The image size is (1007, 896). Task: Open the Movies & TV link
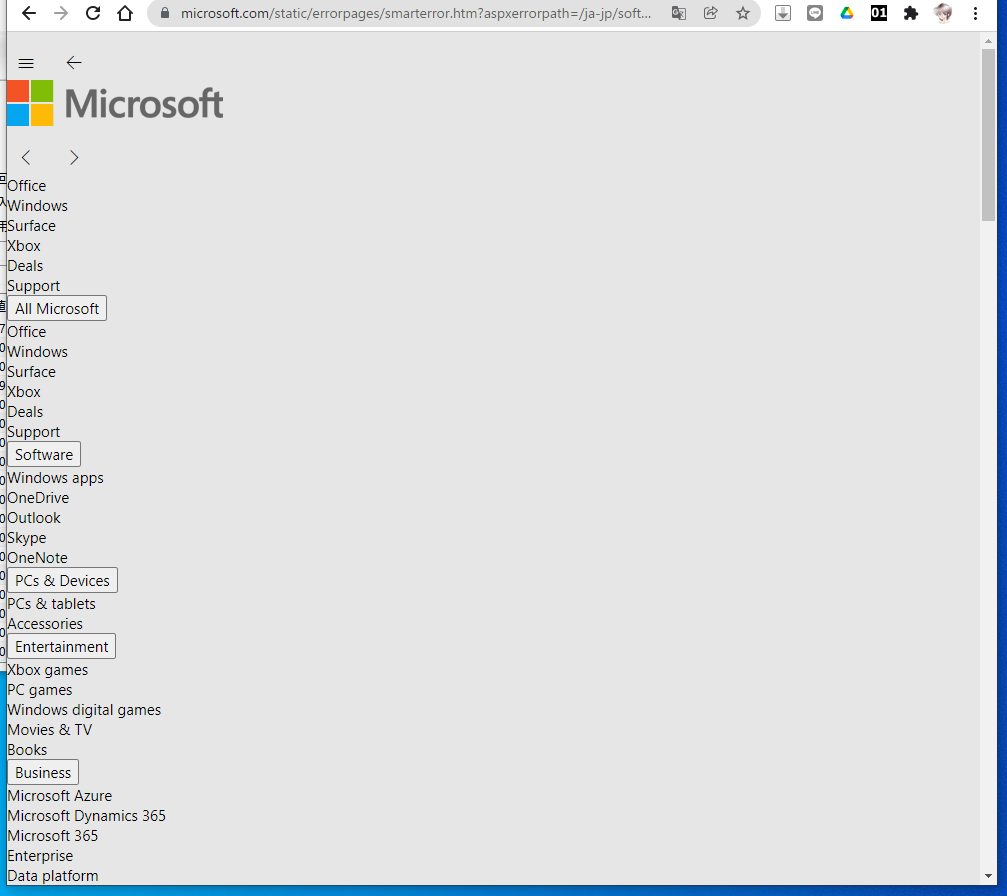[49, 730]
